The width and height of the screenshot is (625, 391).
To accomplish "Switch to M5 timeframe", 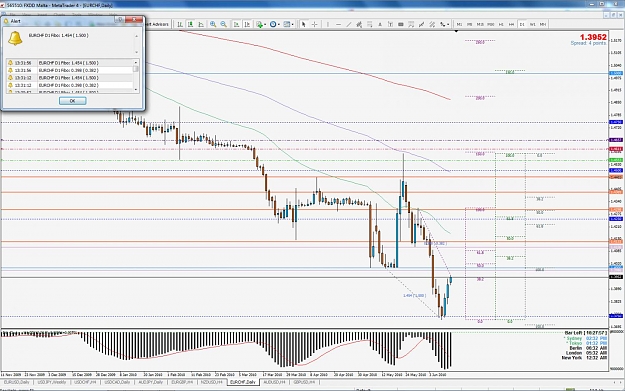I will pyautogui.click(x=470, y=24).
